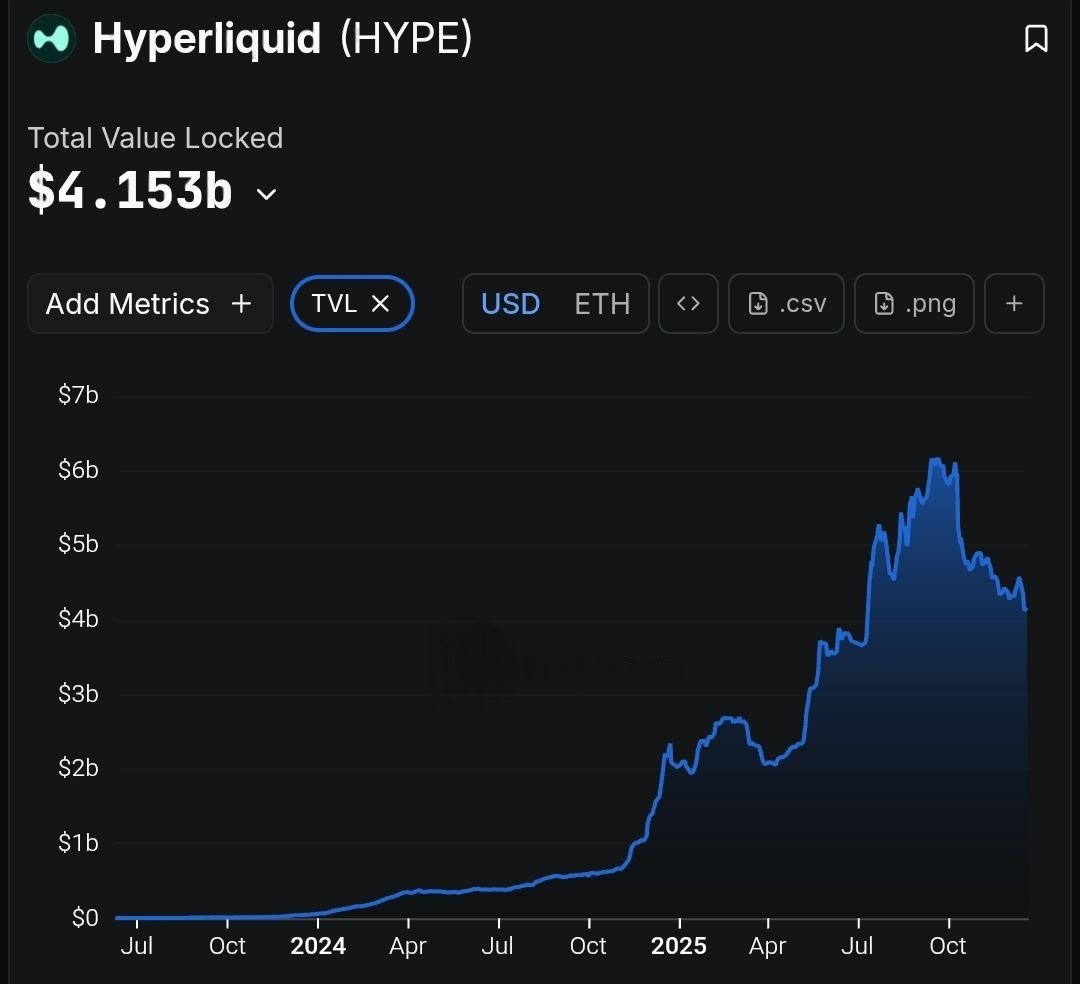Select the Total Value Locked label
Screen dimensions: 1080x984
(155, 138)
